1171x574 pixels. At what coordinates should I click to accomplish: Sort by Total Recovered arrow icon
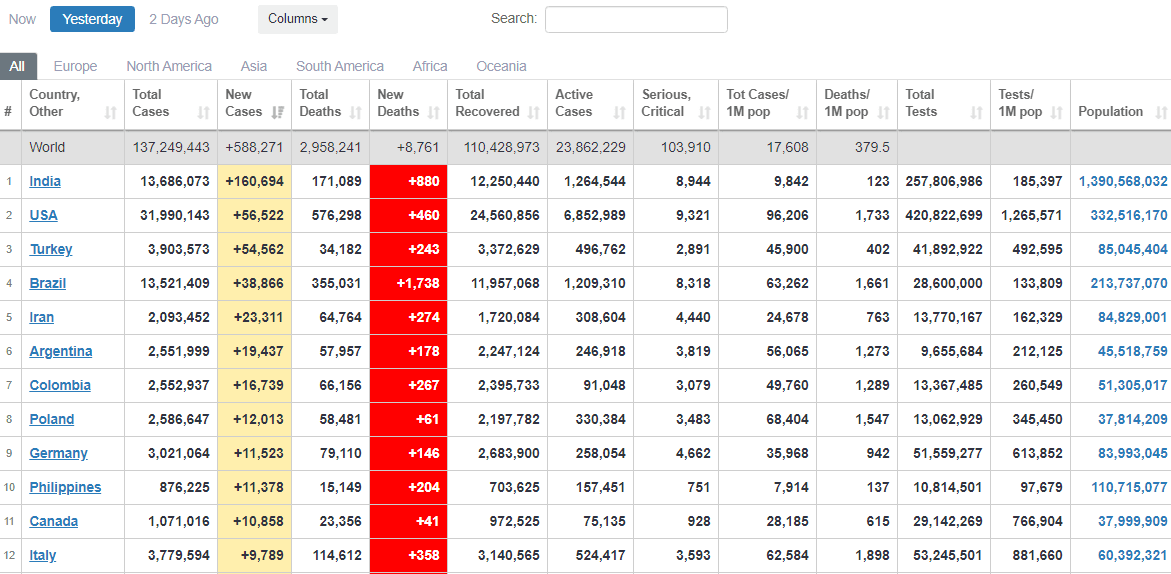[x=534, y=112]
